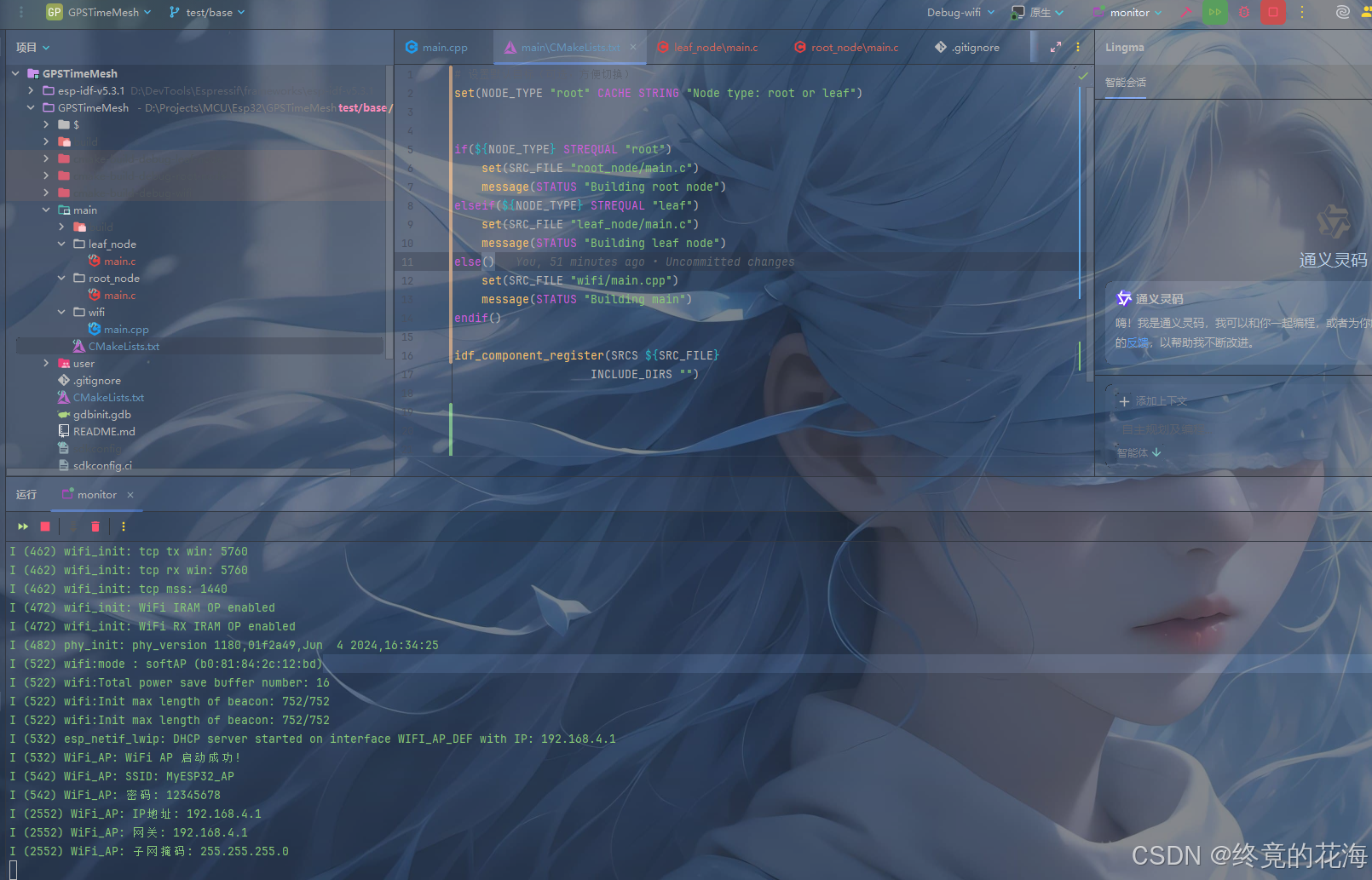This screenshot has height=880, width=1372.
Task: Toggle scroll to end in Run panel
Action: [72, 526]
